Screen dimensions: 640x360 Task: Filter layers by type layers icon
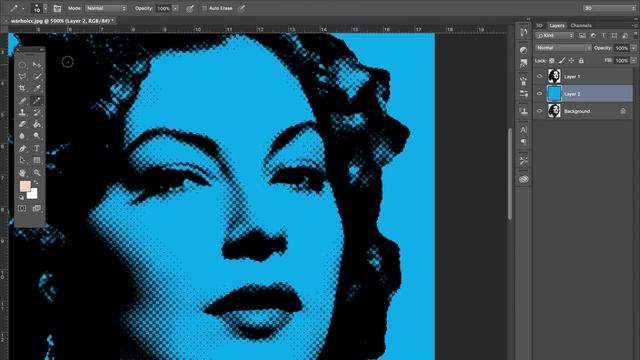click(x=604, y=36)
